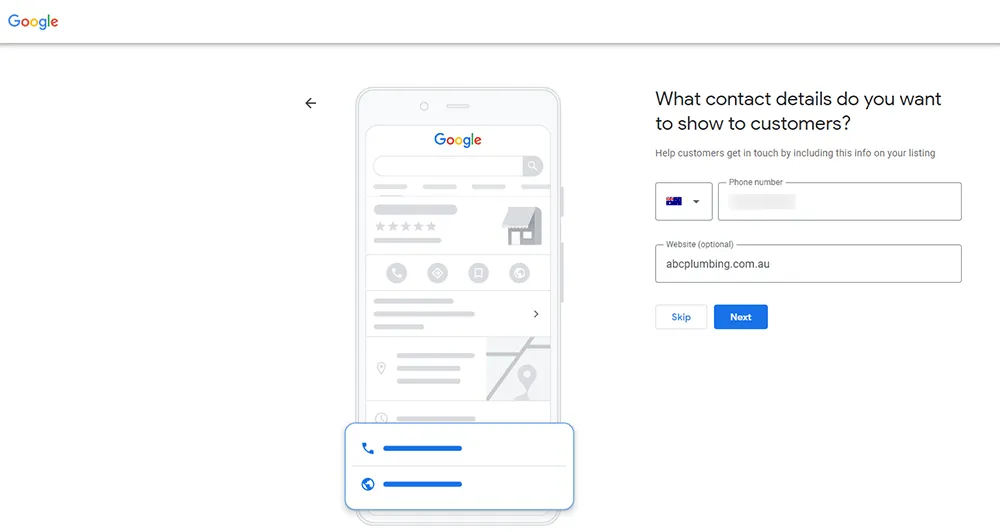Screen dimensions: 1000x532
Task: Click the phone call circle icon in mockup
Action: tap(397, 273)
